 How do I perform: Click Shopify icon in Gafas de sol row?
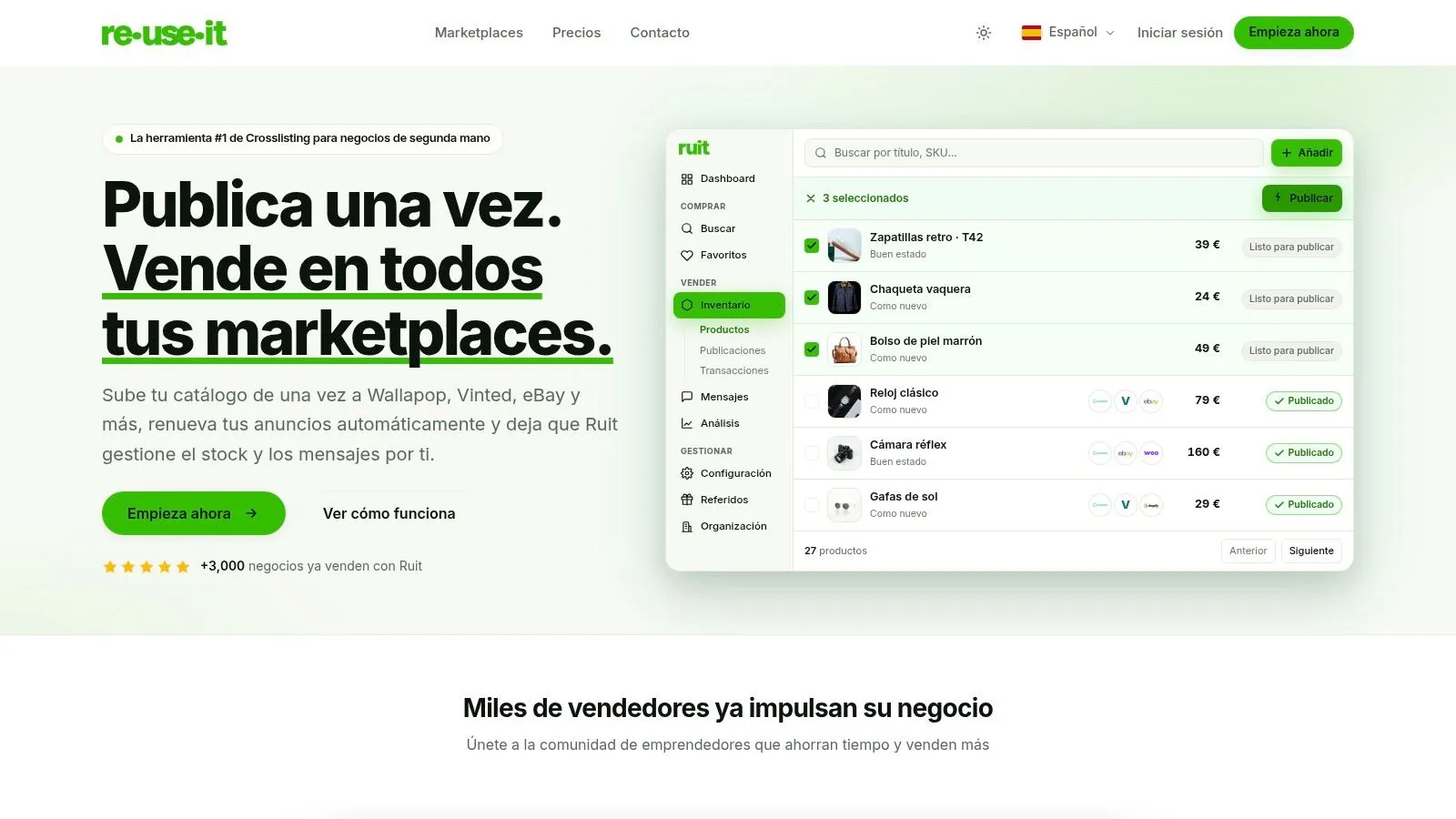click(1151, 505)
